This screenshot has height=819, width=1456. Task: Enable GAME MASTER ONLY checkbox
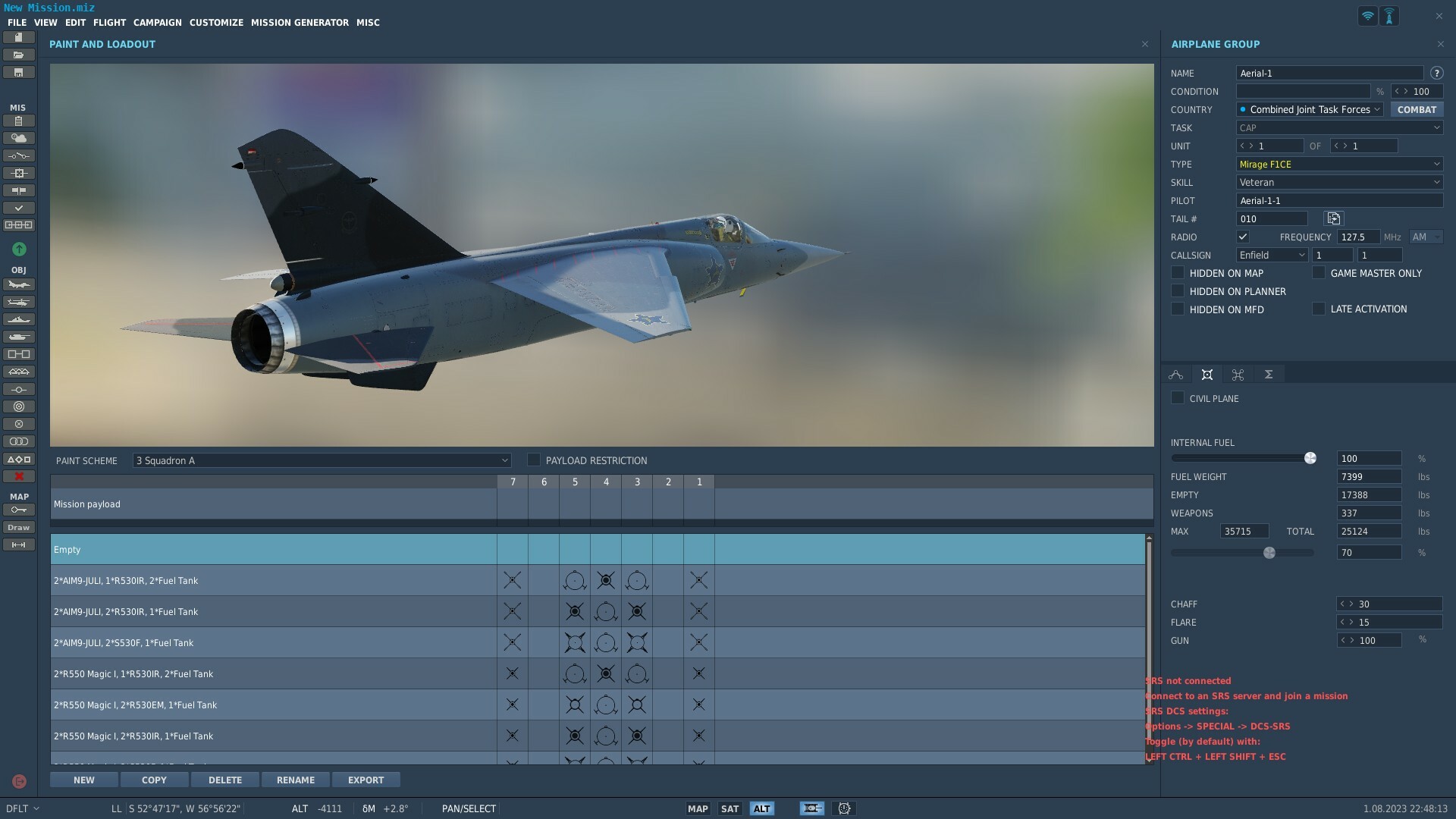(1319, 273)
